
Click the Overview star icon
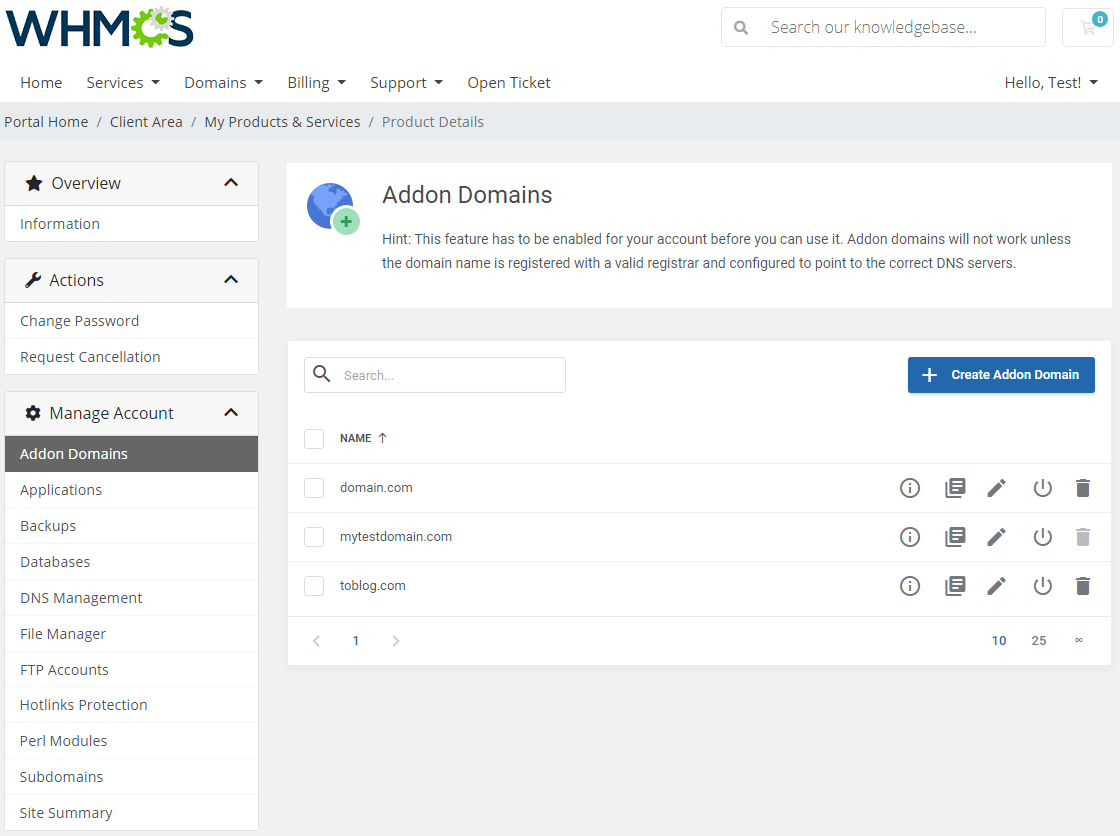coord(34,184)
